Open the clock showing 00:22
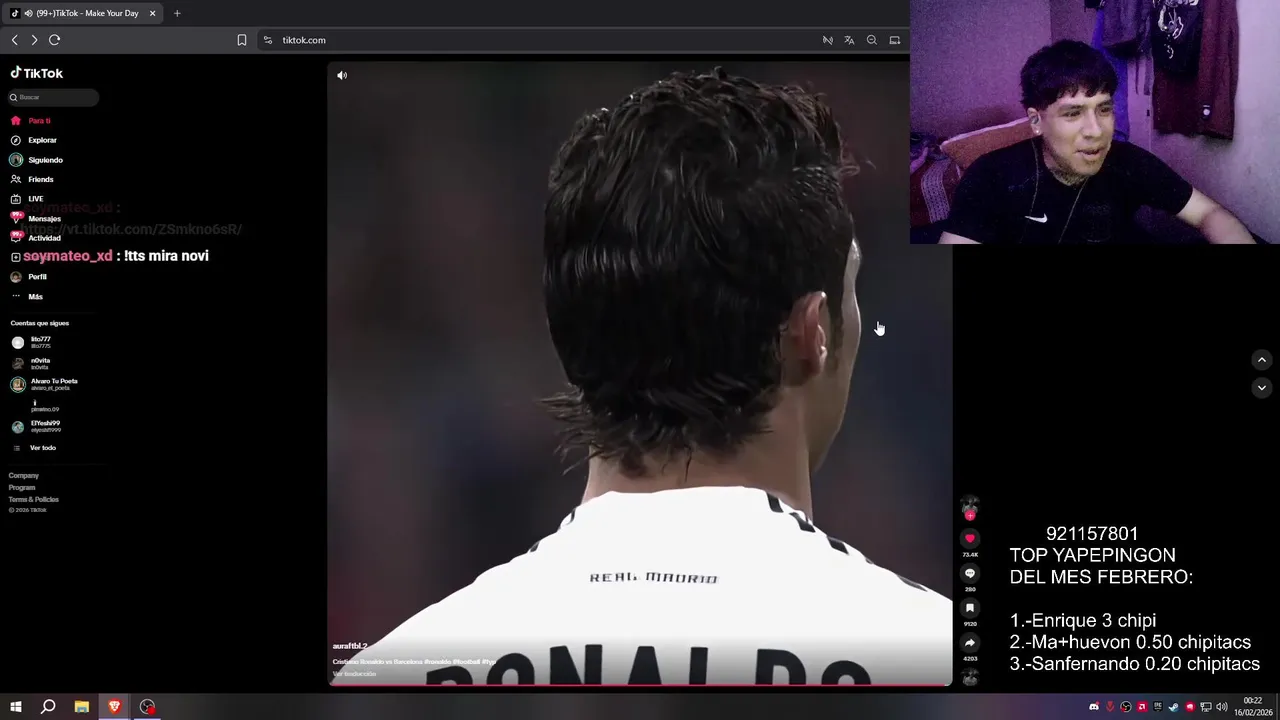The height and width of the screenshot is (720, 1280). pyautogui.click(x=1253, y=707)
